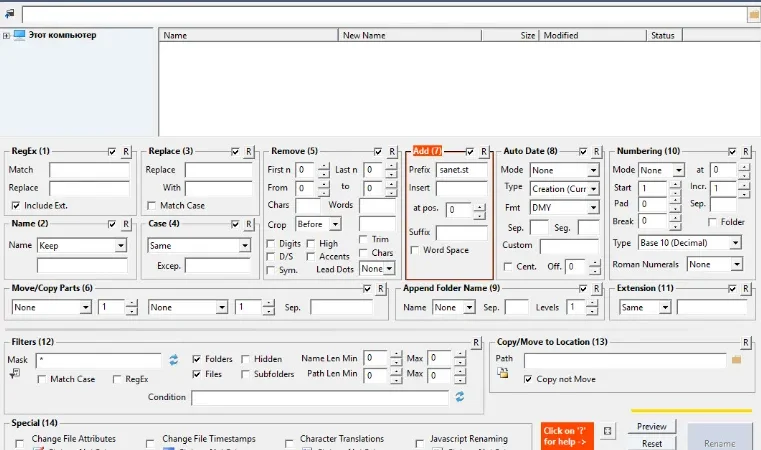
Task: Enable the Subfolders filter checkbox
Action: click(x=245, y=374)
